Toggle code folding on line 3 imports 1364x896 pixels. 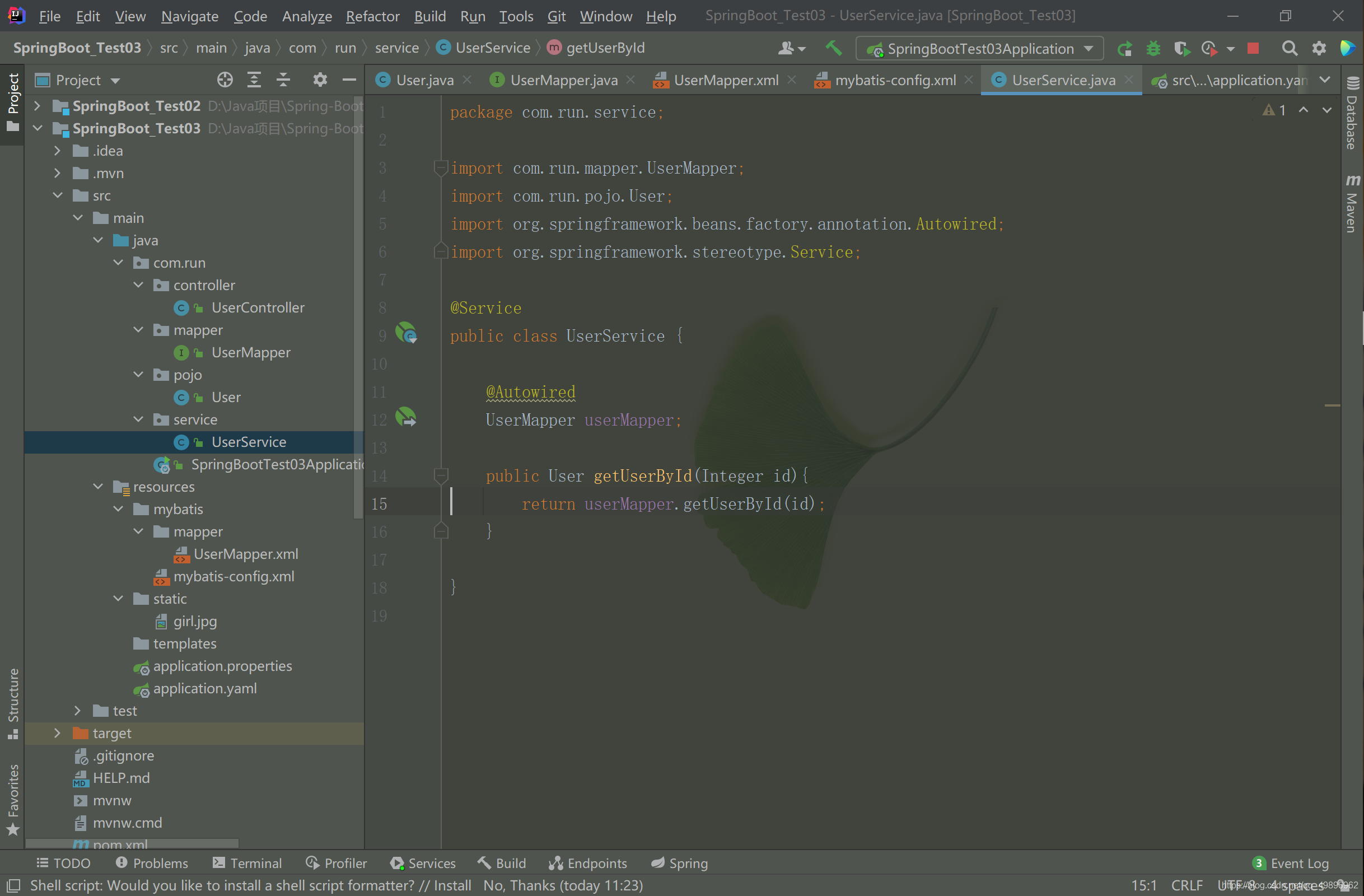pos(440,168)
